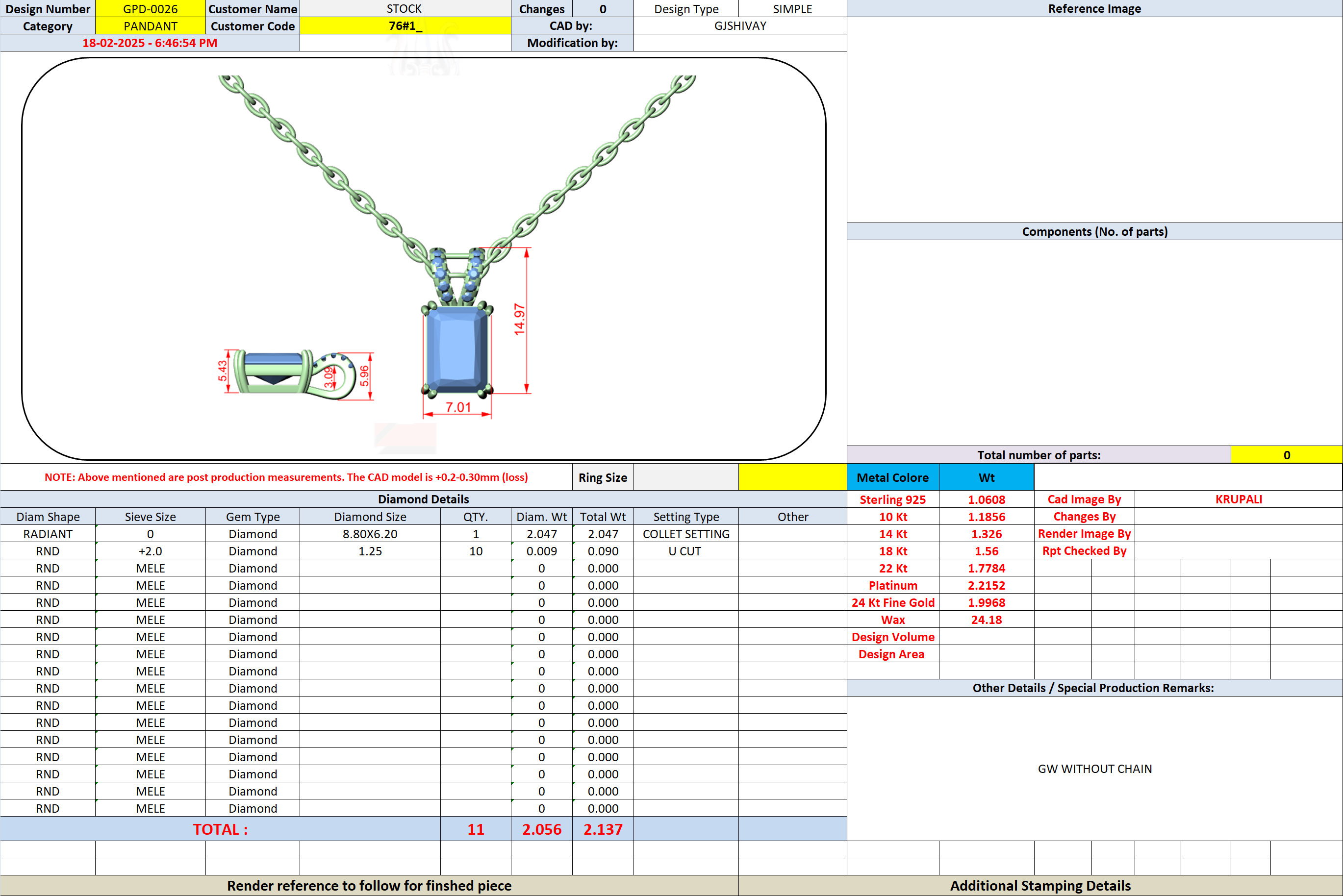Select the quantity 10 cell

476,551
